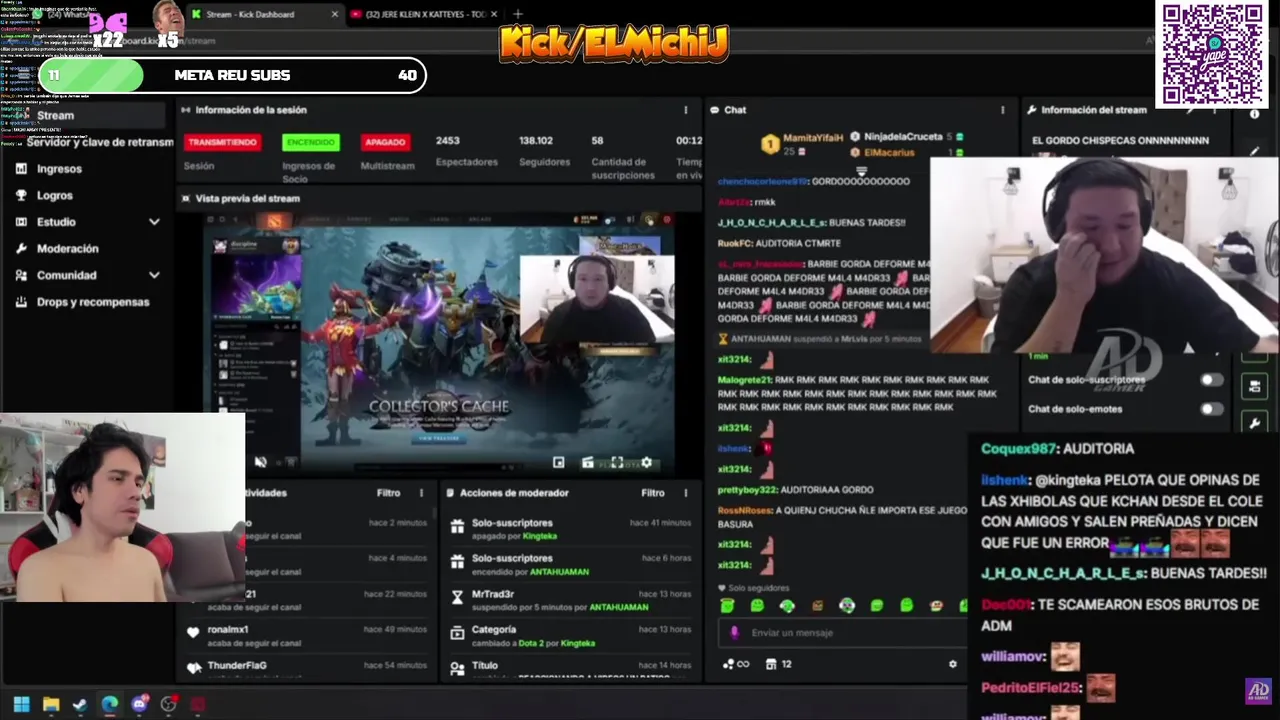Open a new browser tab

[518, 14]
